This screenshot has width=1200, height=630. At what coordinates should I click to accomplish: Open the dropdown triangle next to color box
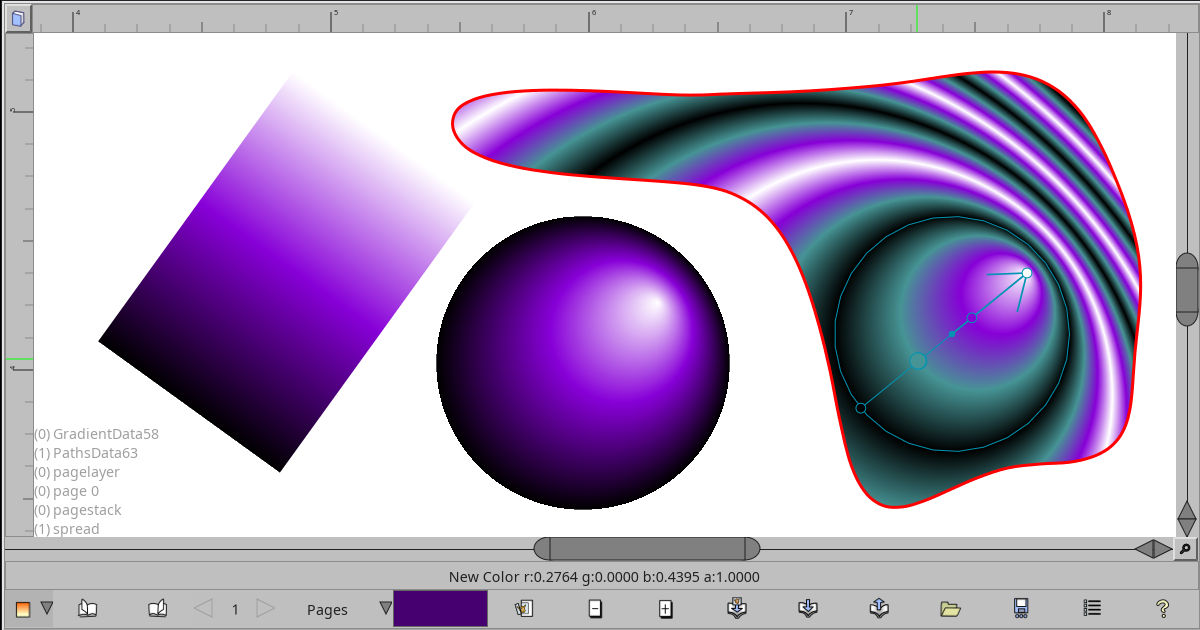[x=47, y=607]
